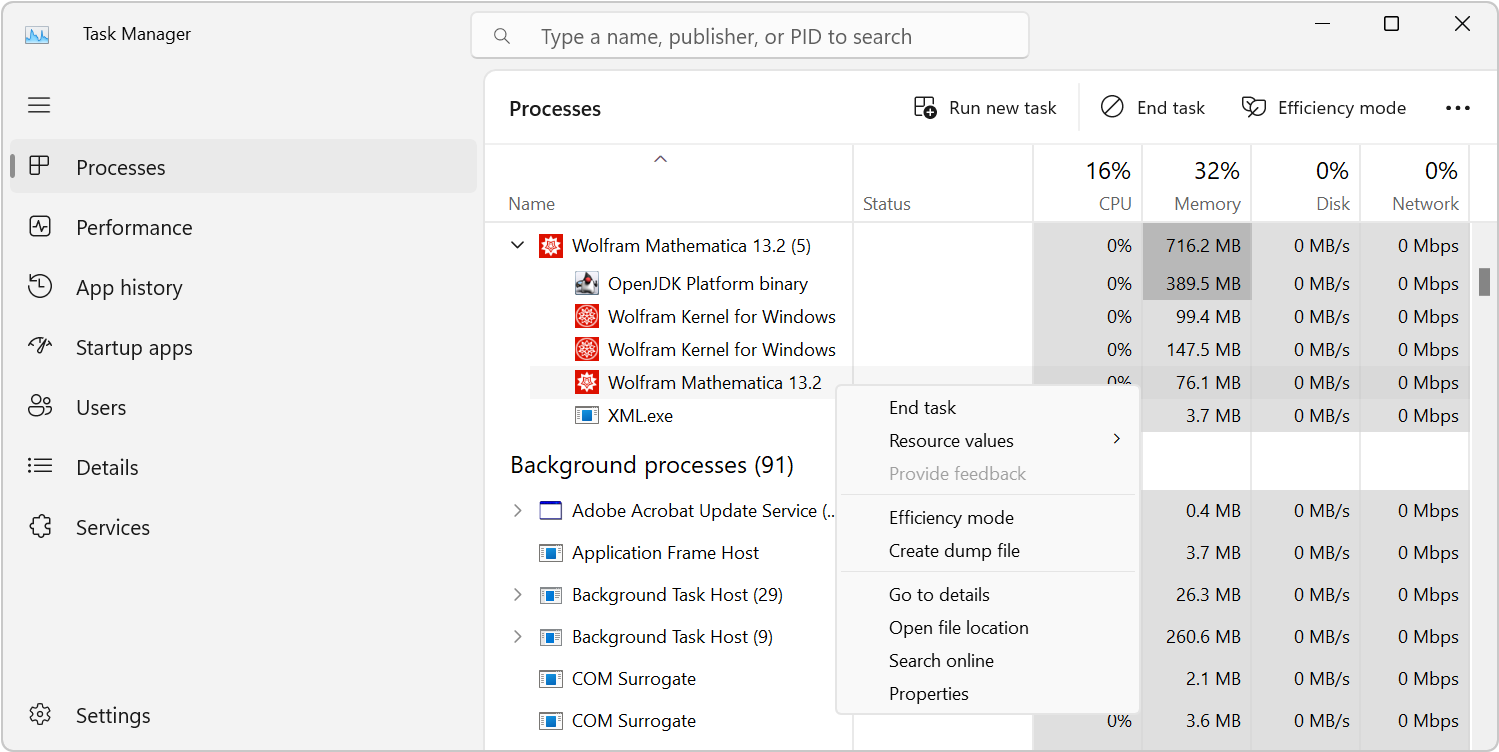The height and width of the screenshot is (752, 1499).
Task: Open the three-dot more options menu
Action: pos(1458,108)
